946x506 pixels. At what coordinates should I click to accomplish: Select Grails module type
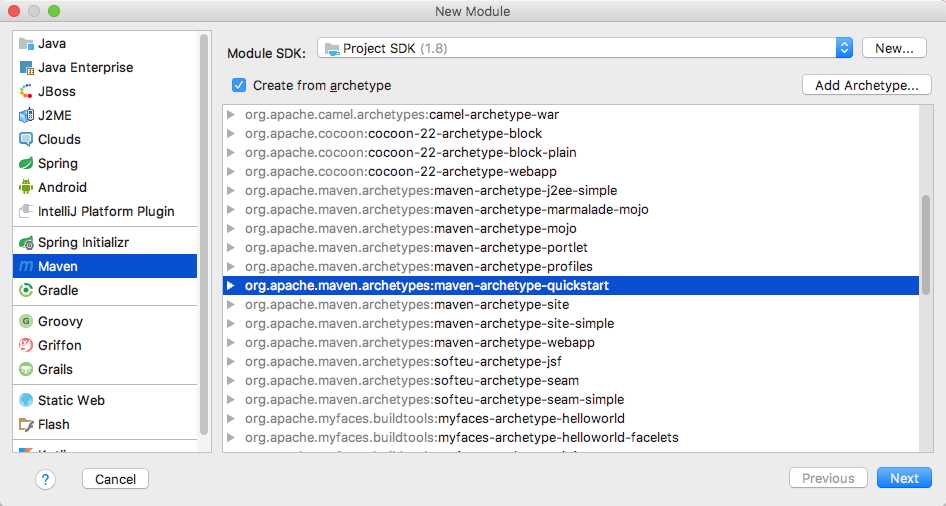click(105, 370)
